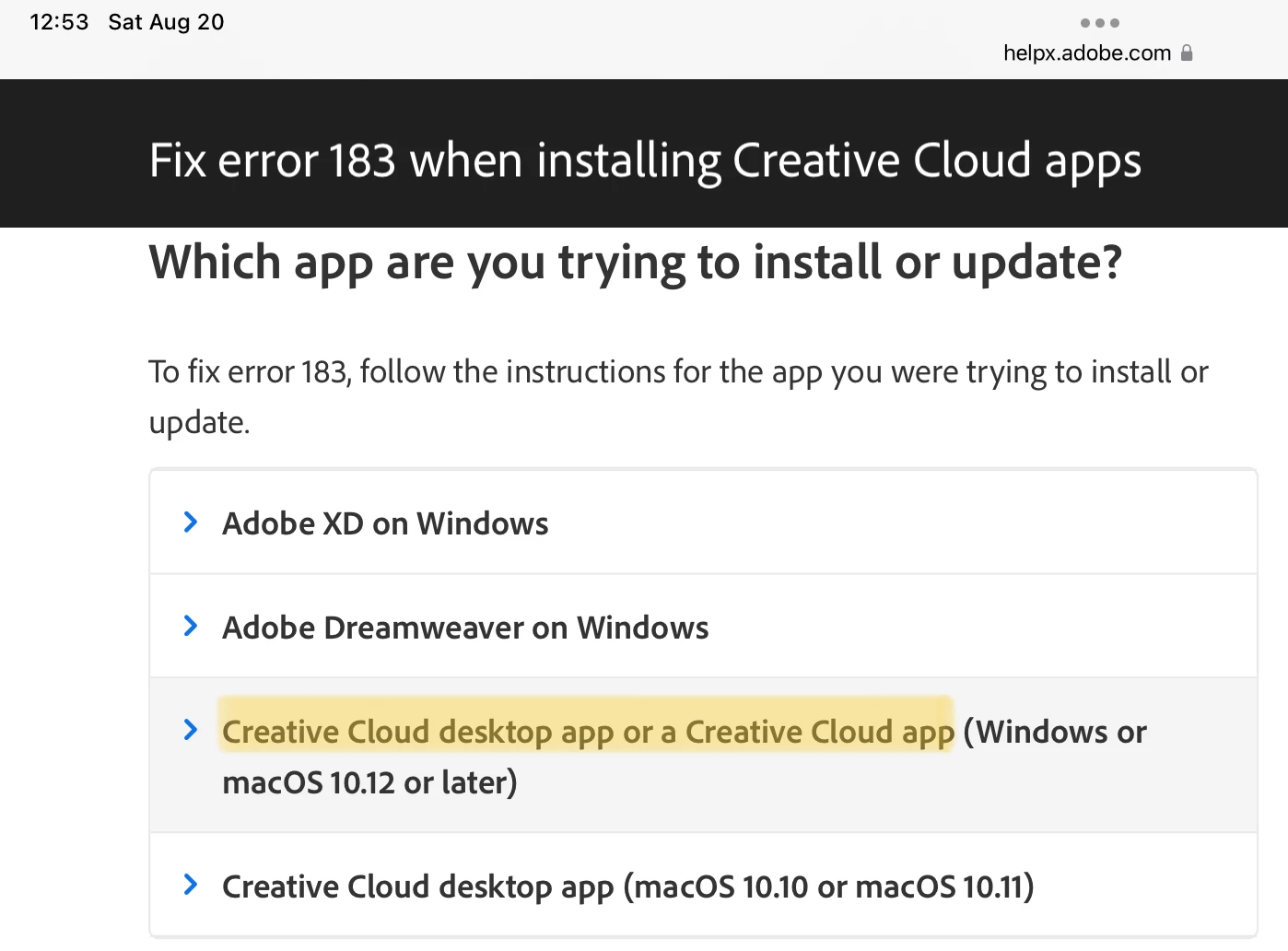Tap the Which app are you trying heading
This screenshot has height=951, width=1288.
(x=636, y=263)
